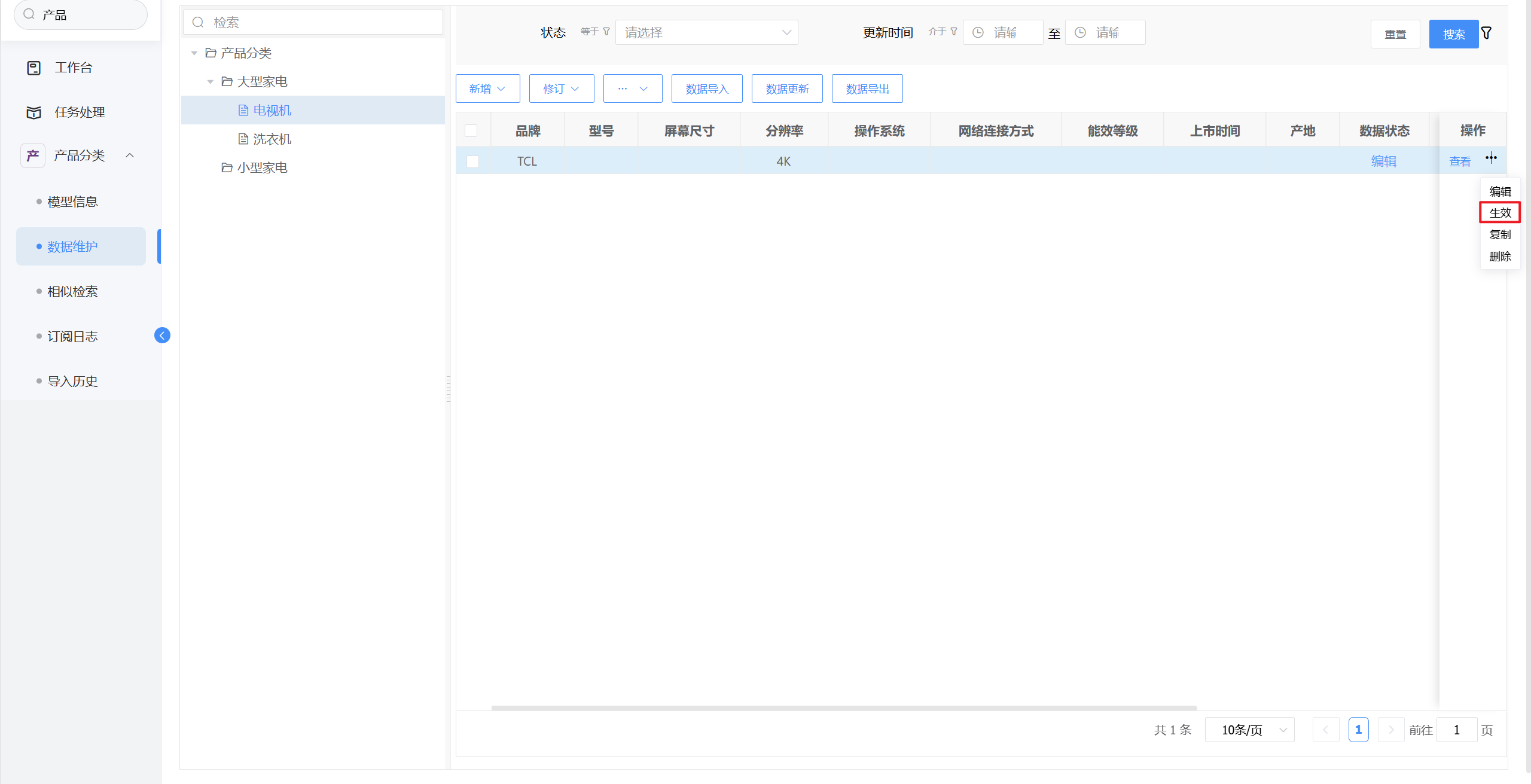Click the more actions dots in TCL row

coord(1491,158)
